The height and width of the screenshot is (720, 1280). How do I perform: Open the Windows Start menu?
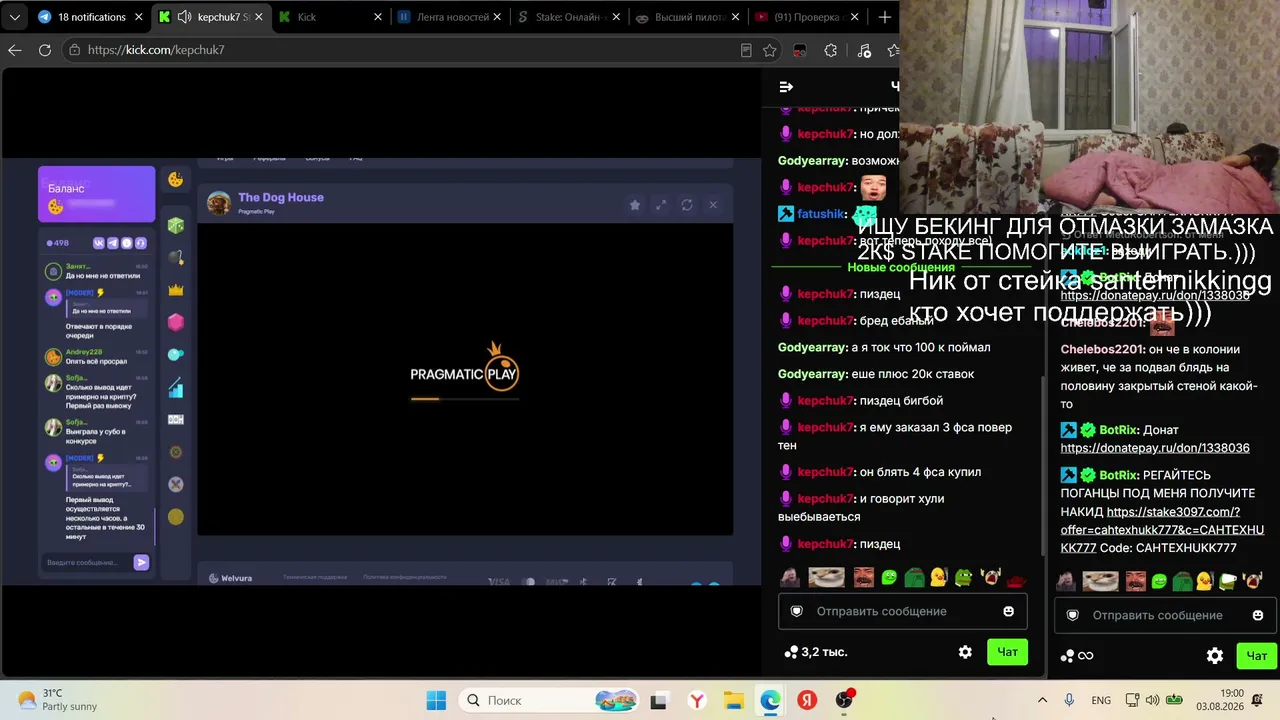436,701
